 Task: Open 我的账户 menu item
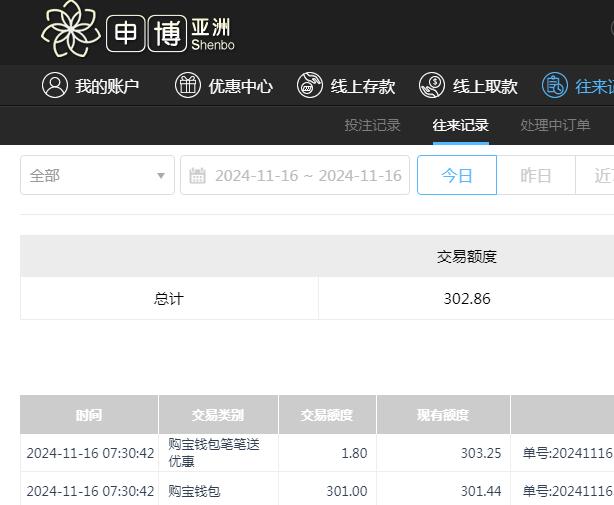(90, 85)
